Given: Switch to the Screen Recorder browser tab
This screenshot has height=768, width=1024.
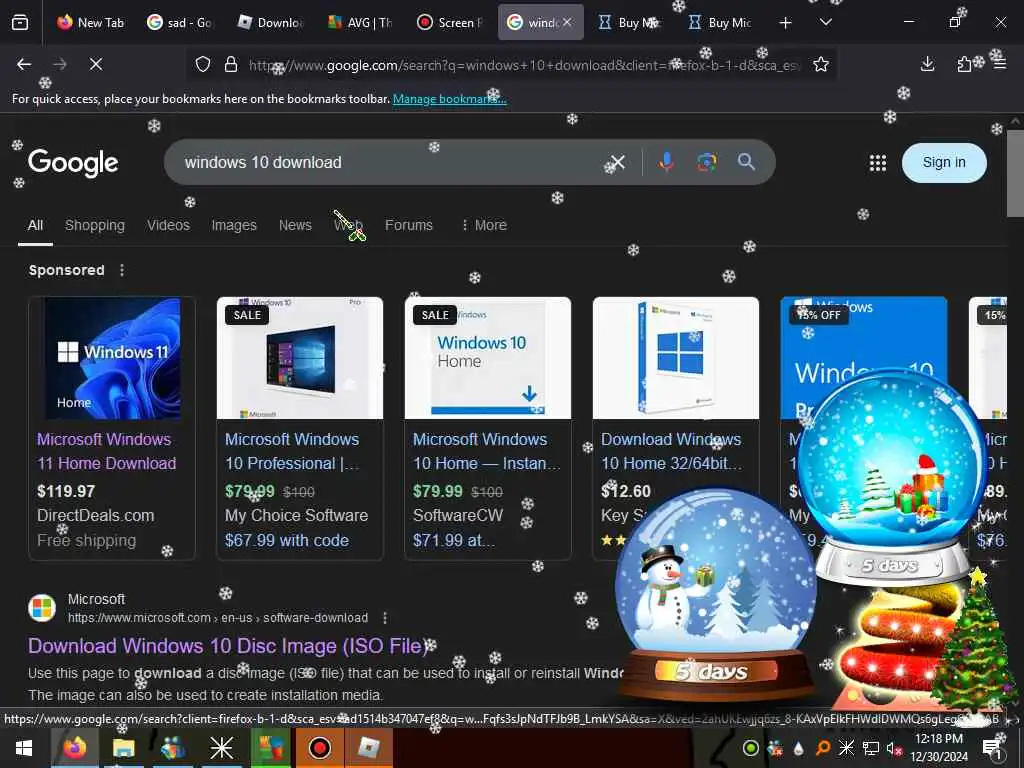Looking at the screenshot, I should click(451, 22).
